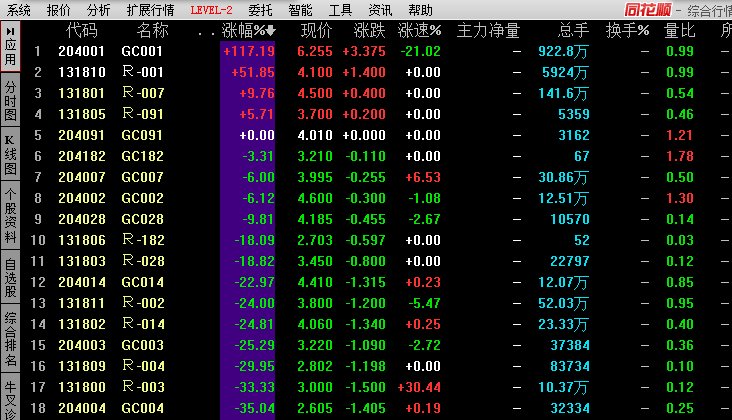Open the 扩展行情 menu

(x=150, y=10)
